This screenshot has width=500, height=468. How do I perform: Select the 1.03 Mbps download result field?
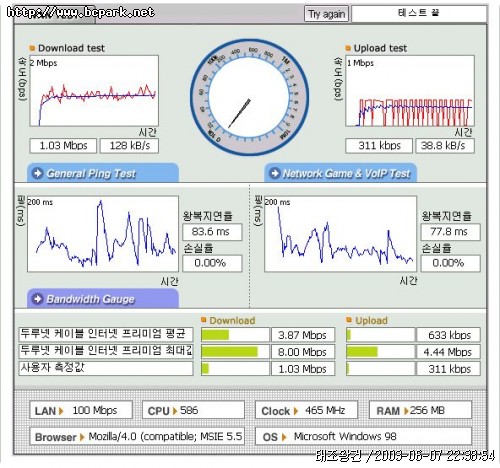(63, 146)
